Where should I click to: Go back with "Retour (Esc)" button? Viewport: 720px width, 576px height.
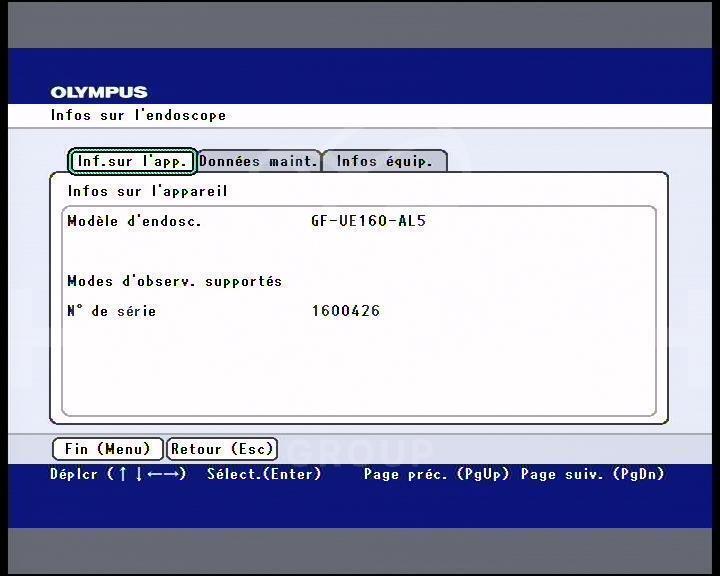(x=222, y=449)
